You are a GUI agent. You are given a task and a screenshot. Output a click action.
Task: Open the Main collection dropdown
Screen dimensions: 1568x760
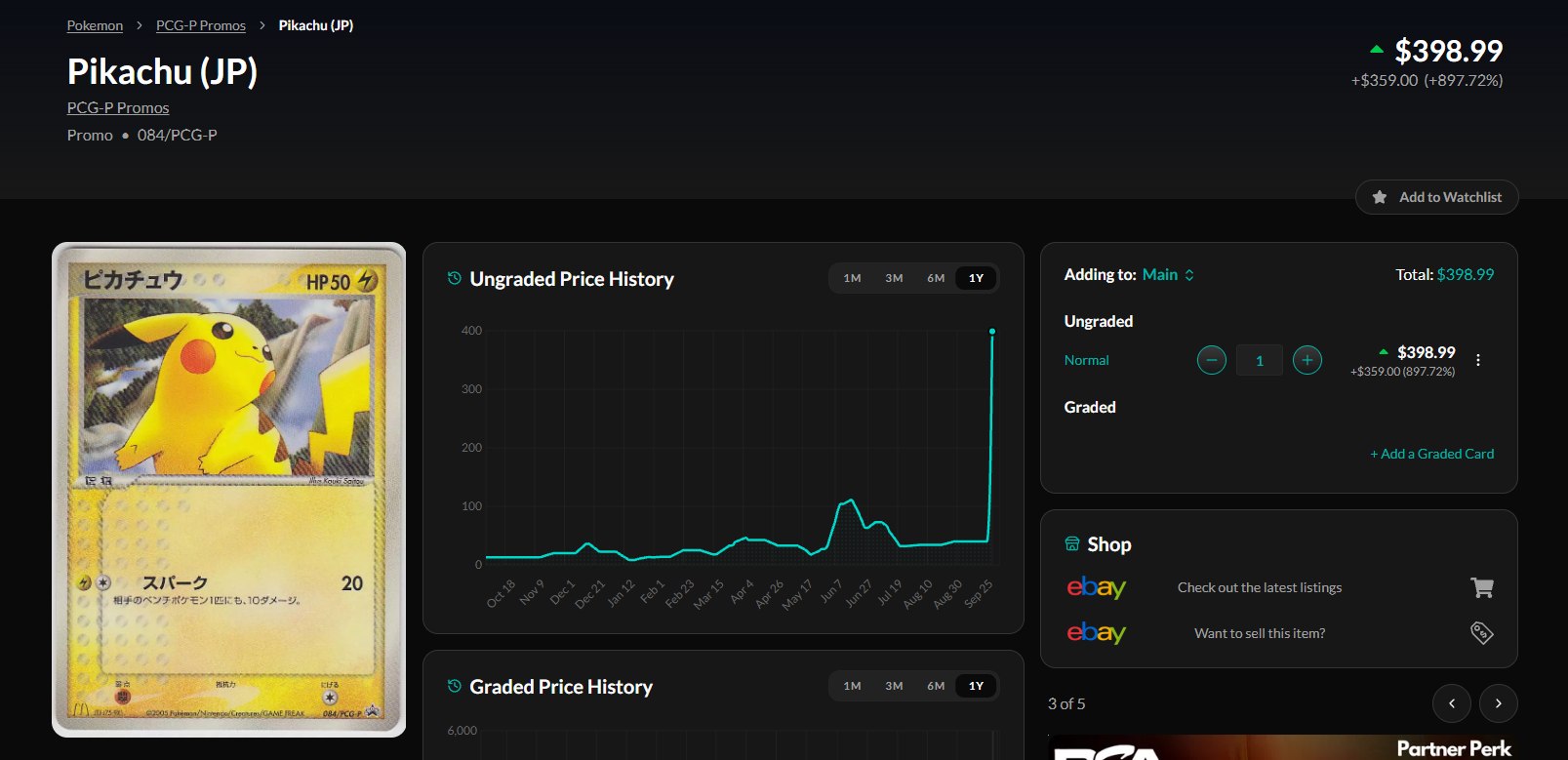[1168, 275]
